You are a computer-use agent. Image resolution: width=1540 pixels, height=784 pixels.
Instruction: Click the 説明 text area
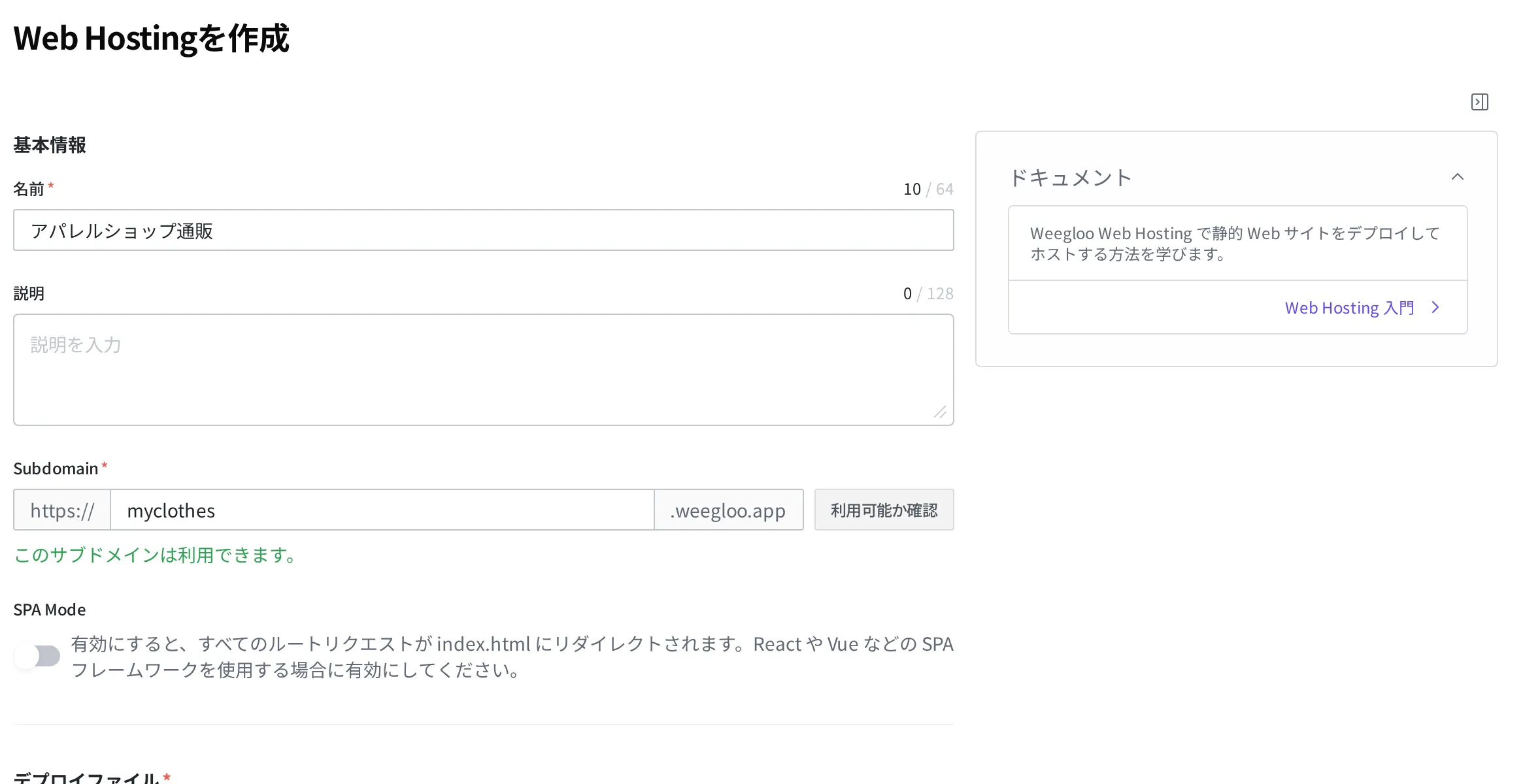coord(484,370)
